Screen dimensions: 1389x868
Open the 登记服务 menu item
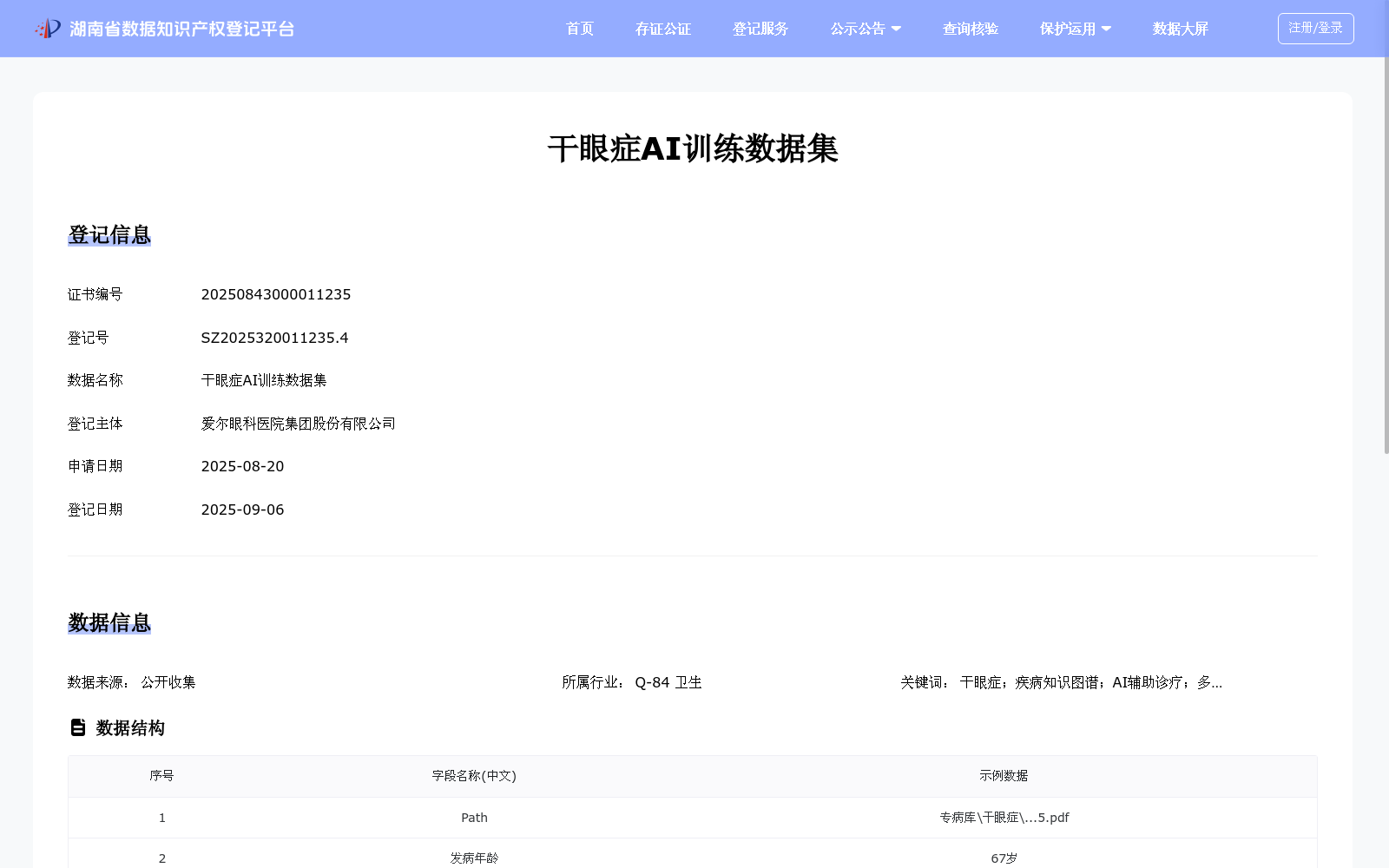(x=760, y=29)
